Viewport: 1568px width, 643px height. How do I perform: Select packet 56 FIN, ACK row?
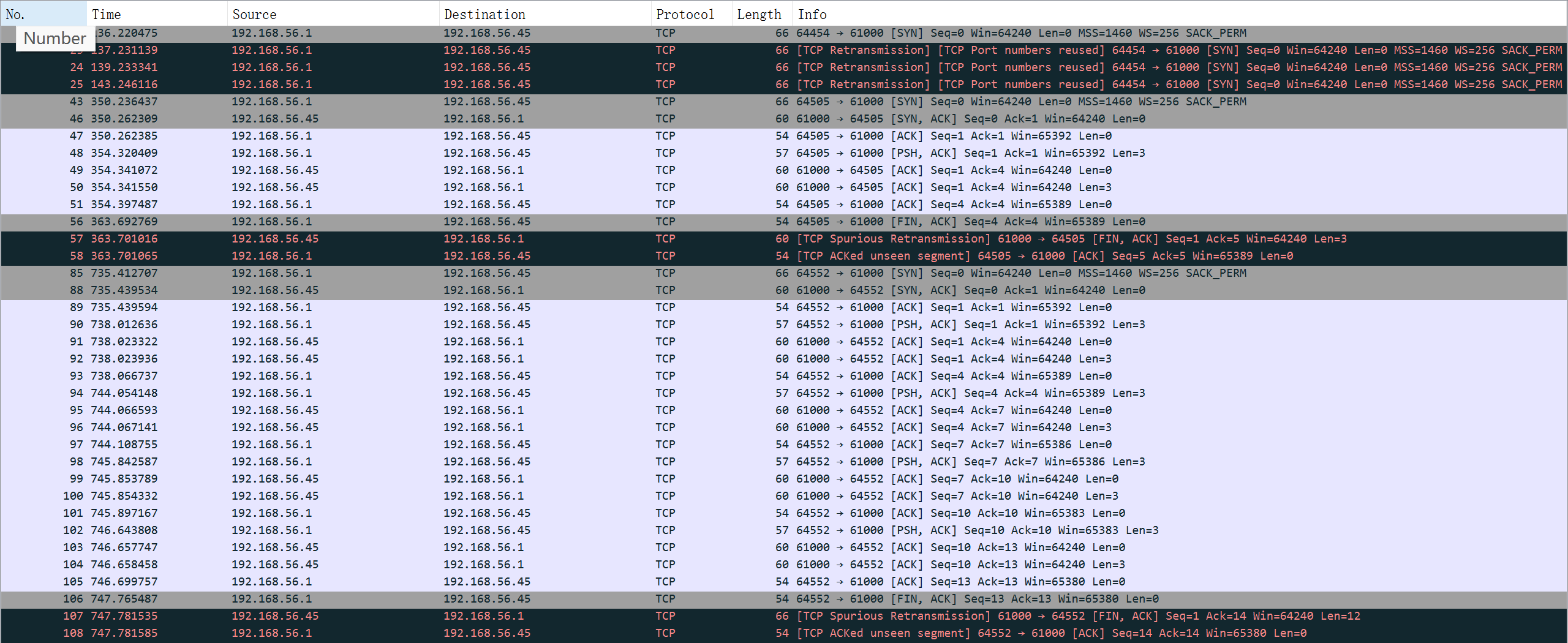(784, 222)
